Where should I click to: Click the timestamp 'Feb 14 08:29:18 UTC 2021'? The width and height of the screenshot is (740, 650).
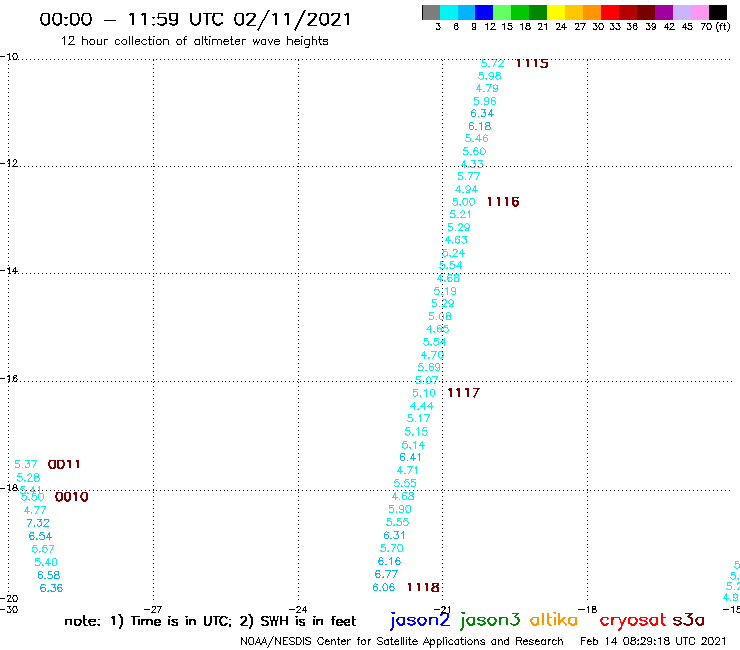point(653,641)
